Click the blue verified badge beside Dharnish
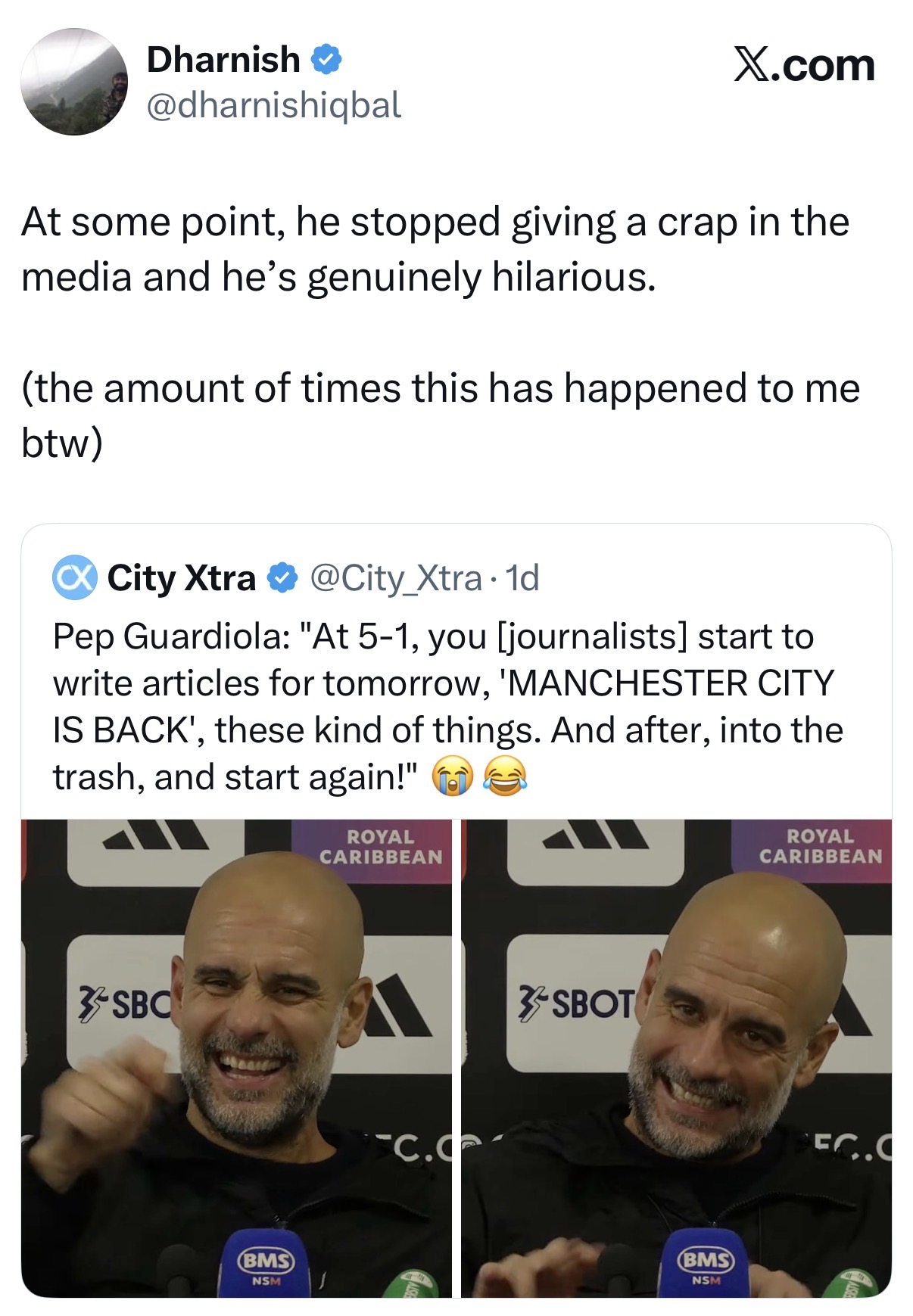913x1316 pixels. point(326,60)
